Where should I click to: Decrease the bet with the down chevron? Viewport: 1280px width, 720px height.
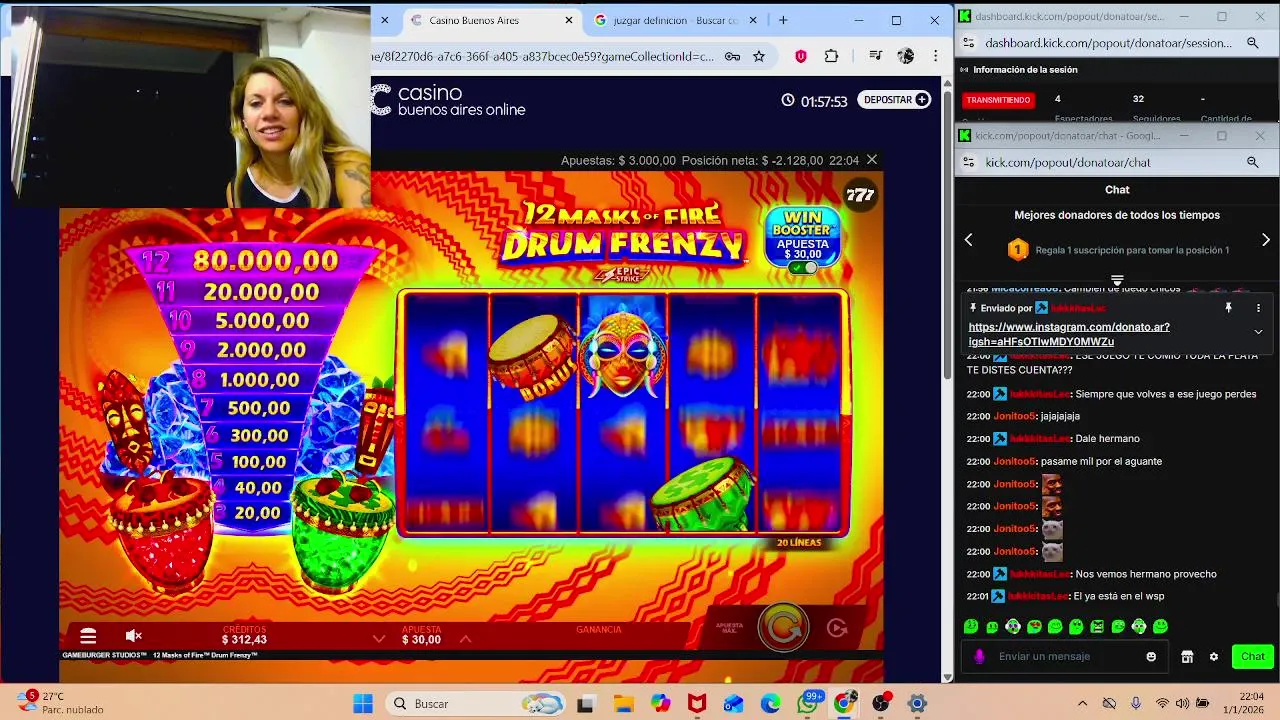click(x=379, y=639)
